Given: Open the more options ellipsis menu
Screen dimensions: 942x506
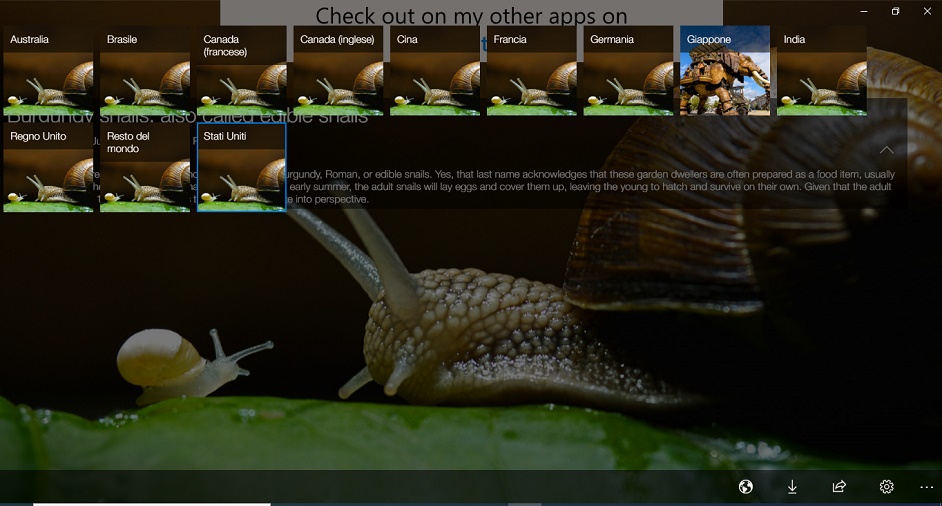Looking at the screenshot, I should 926,487.
